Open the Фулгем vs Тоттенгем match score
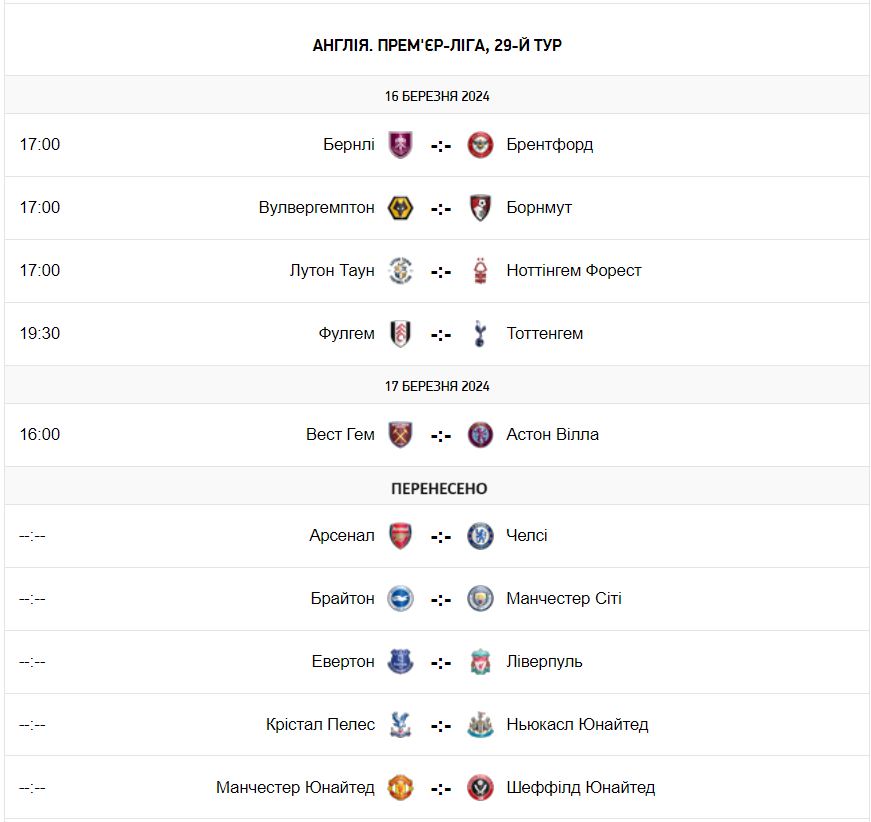Viewport: 871px width, 822px height. point(441,335)
